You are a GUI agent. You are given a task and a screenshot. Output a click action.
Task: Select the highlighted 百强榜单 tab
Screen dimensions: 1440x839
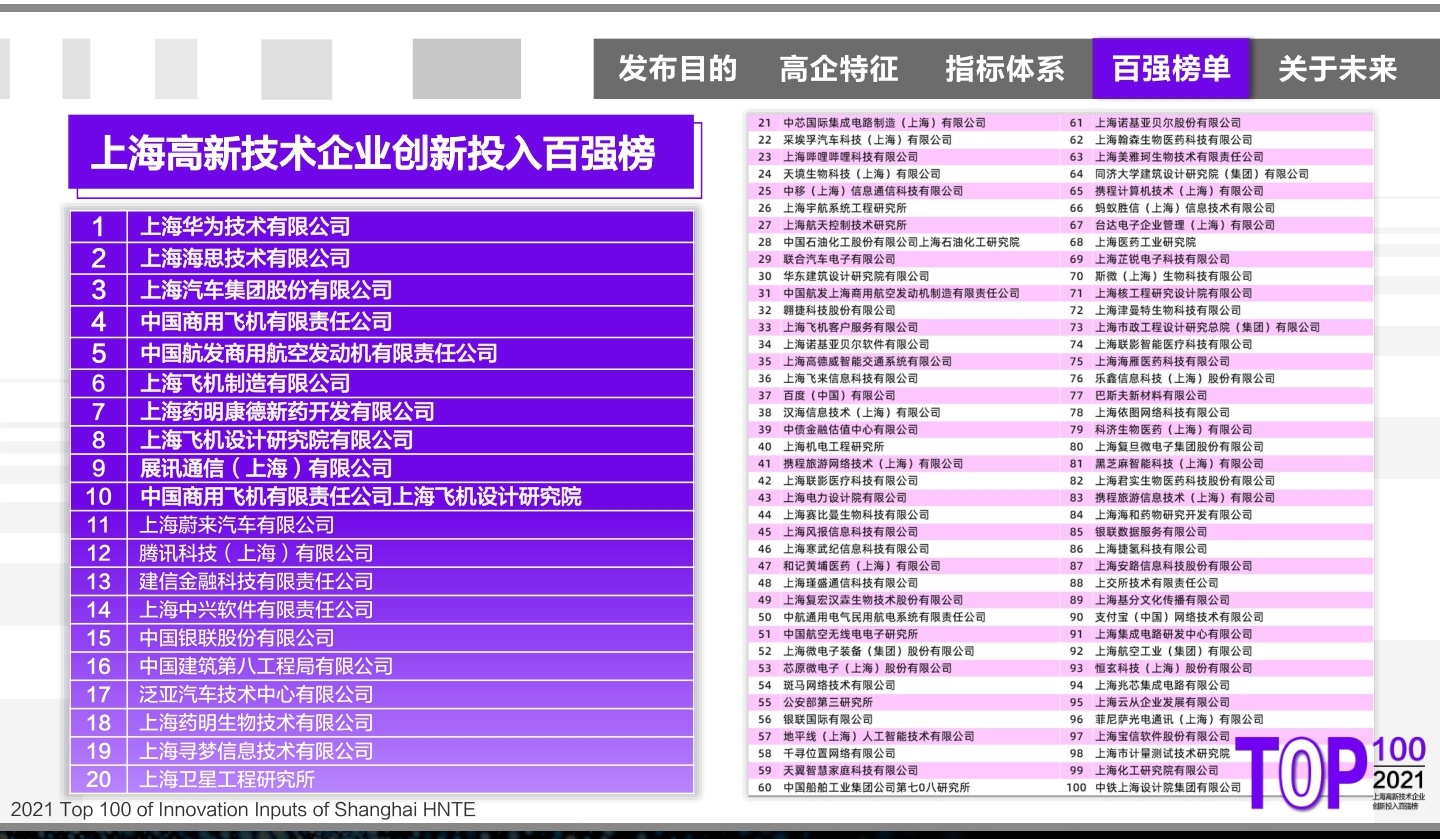[x=1171, y=68]
